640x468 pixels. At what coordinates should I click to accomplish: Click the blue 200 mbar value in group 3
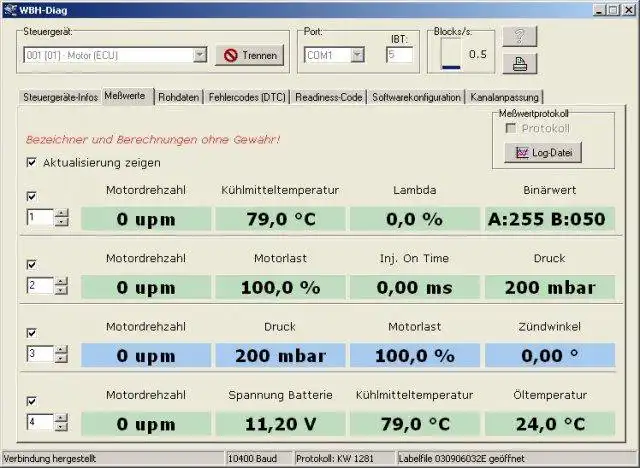280,355
